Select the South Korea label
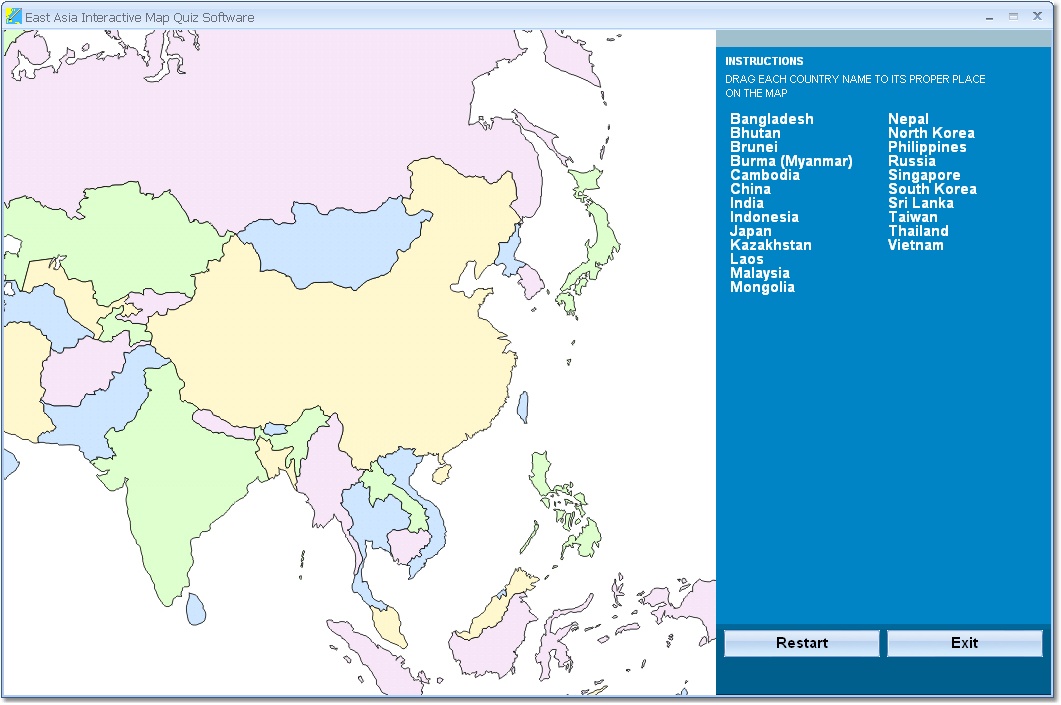The image size is (1061, 705). tap(932, 189)
